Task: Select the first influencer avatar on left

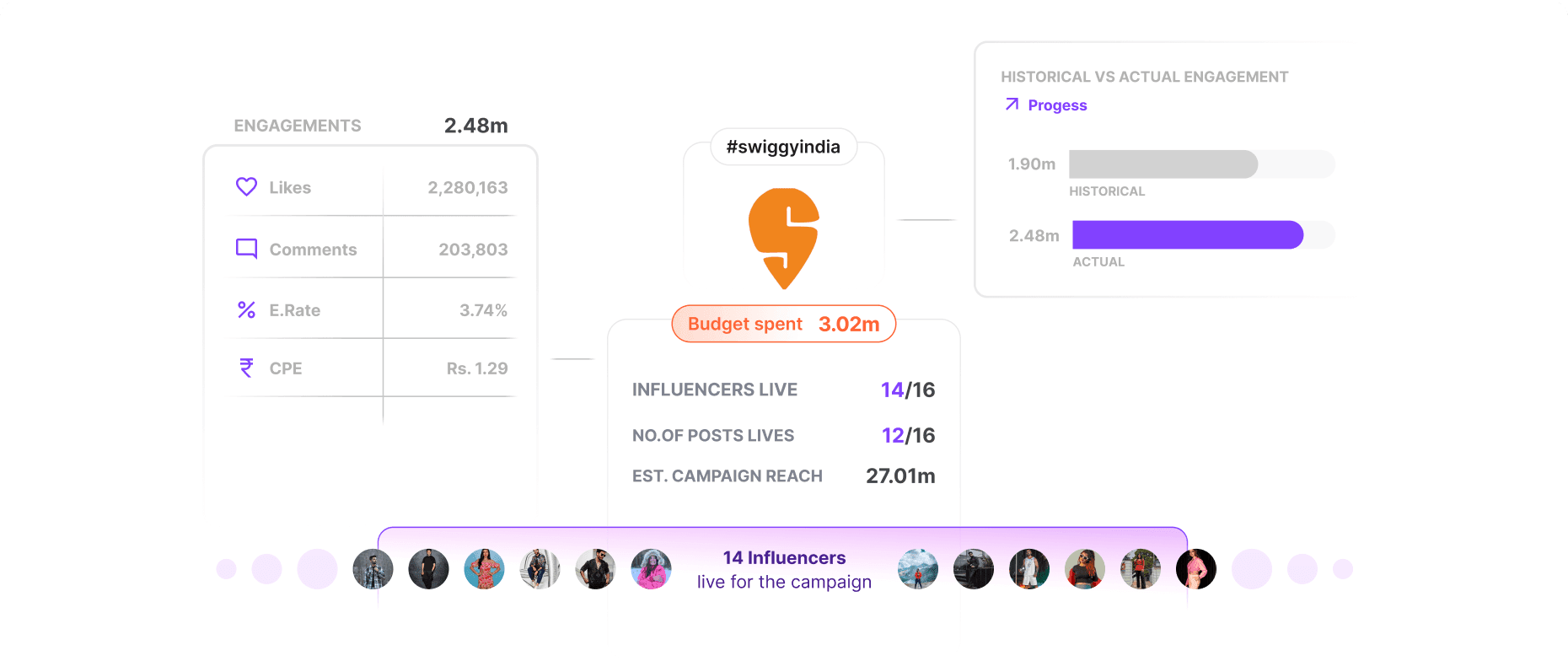Action: coord(373,569)
